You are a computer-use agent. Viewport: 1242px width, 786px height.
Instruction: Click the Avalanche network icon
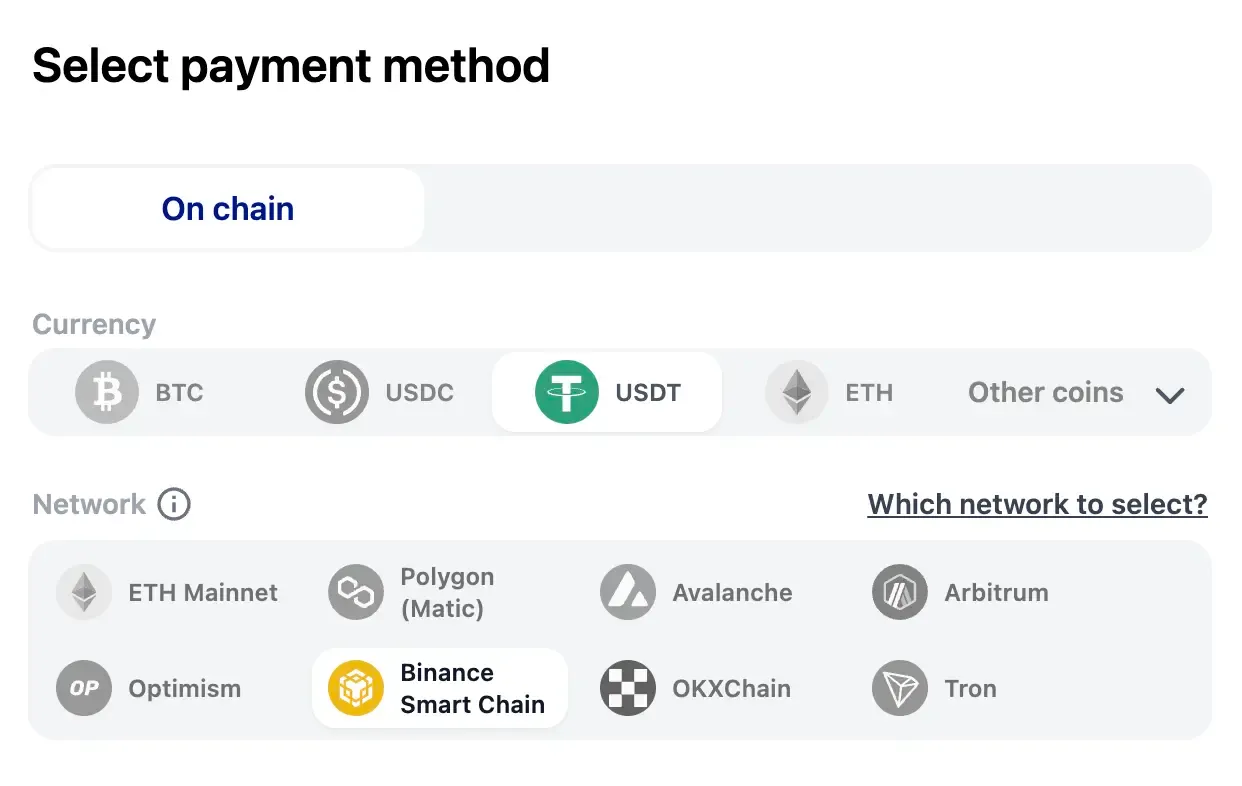tap(628, 592)
